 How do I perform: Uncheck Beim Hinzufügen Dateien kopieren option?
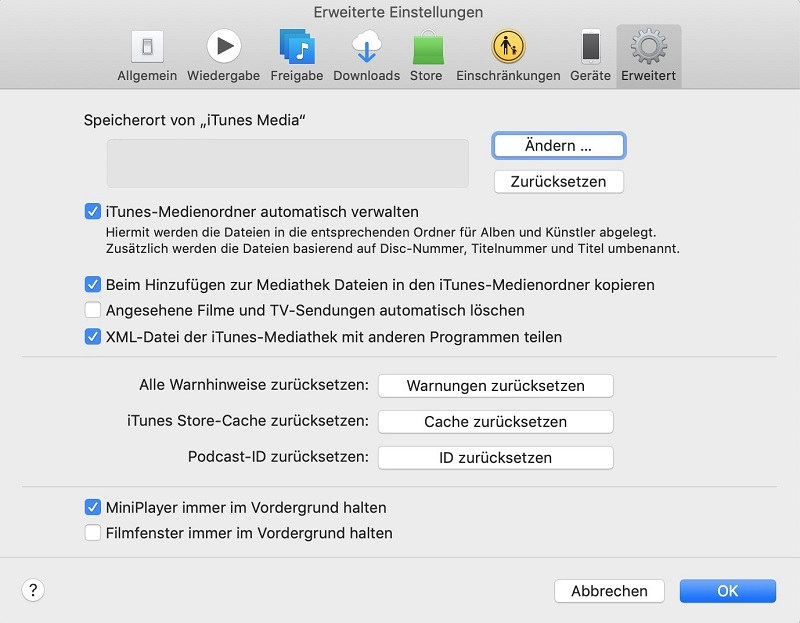click(x=92, y=284)
